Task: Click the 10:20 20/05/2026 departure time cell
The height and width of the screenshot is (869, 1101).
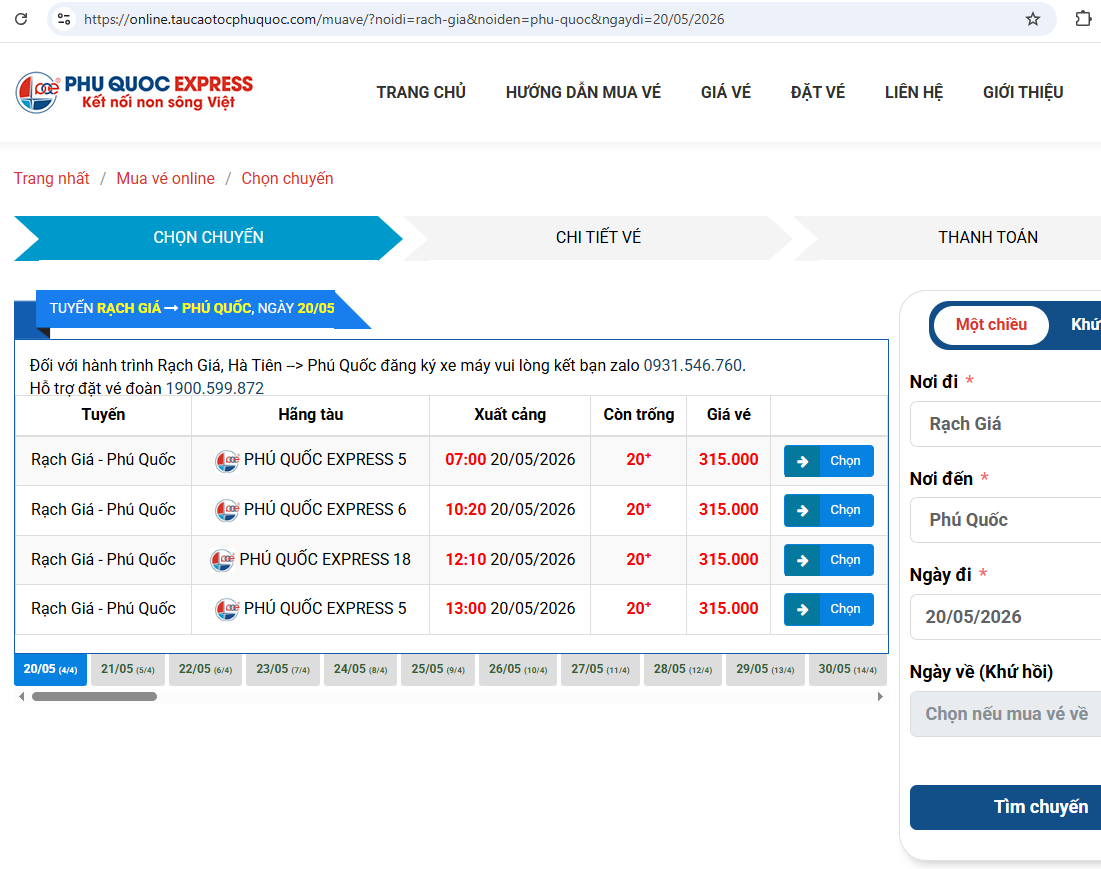Action: (x=510, y=510)
